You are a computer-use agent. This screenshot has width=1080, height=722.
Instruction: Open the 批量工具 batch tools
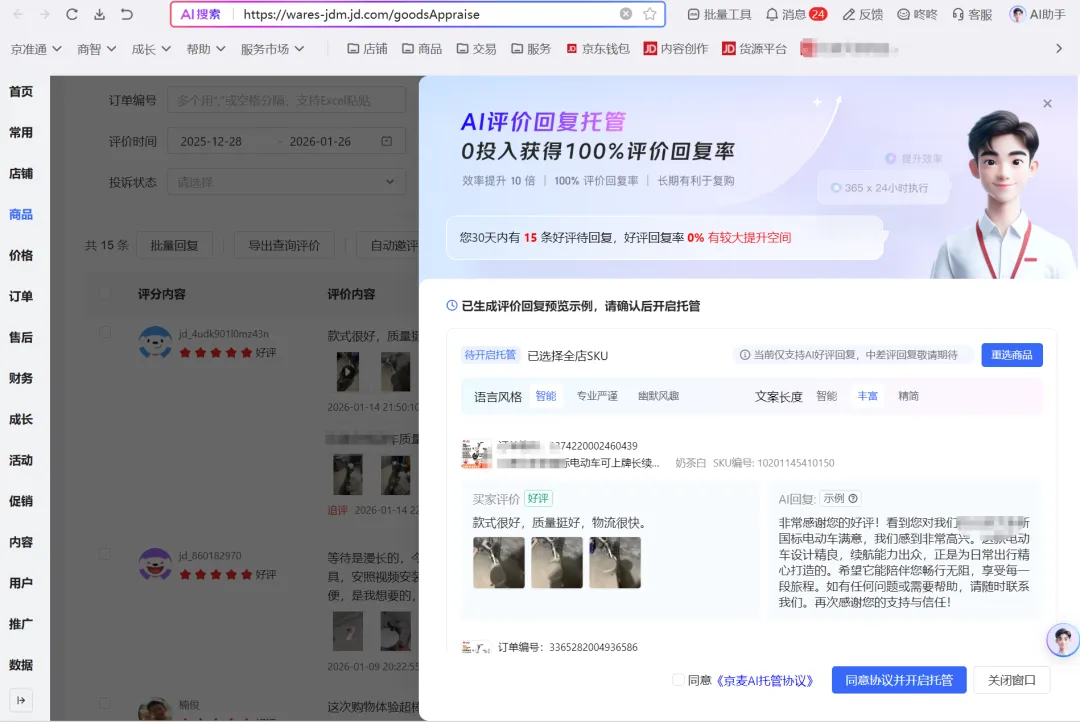coord(720,14)
